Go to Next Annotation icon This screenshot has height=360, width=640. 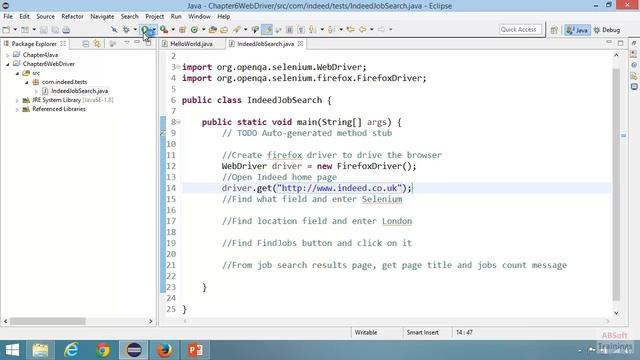[312, 30]
